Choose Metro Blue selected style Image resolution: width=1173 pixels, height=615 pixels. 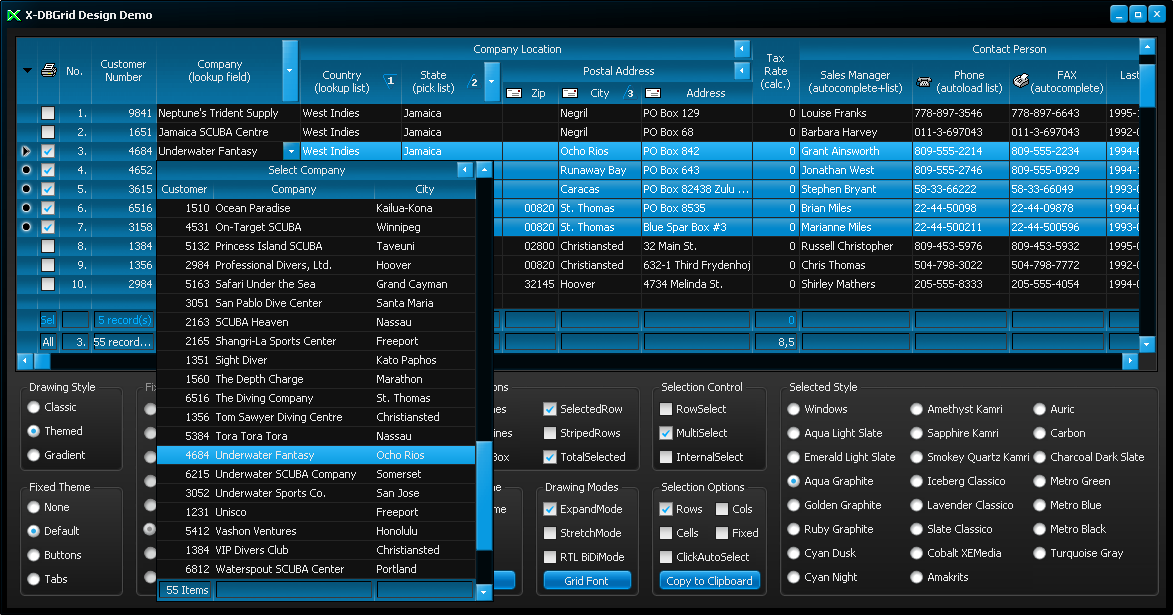(x=1040, y=505)
